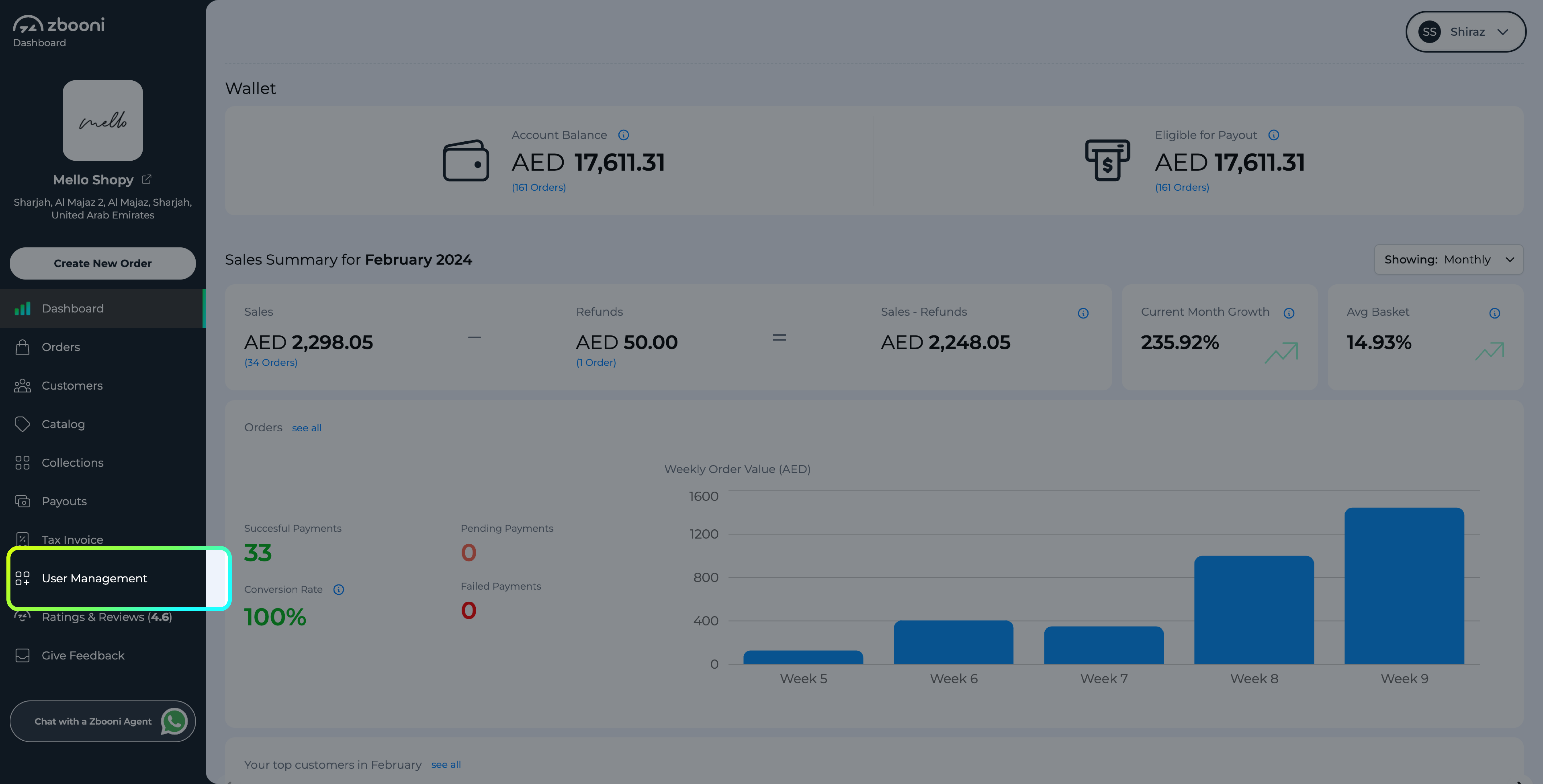Viewport: 1543px width, 784px height.
Task: Open the Customers menu item
Action: [x=102, y=386]
